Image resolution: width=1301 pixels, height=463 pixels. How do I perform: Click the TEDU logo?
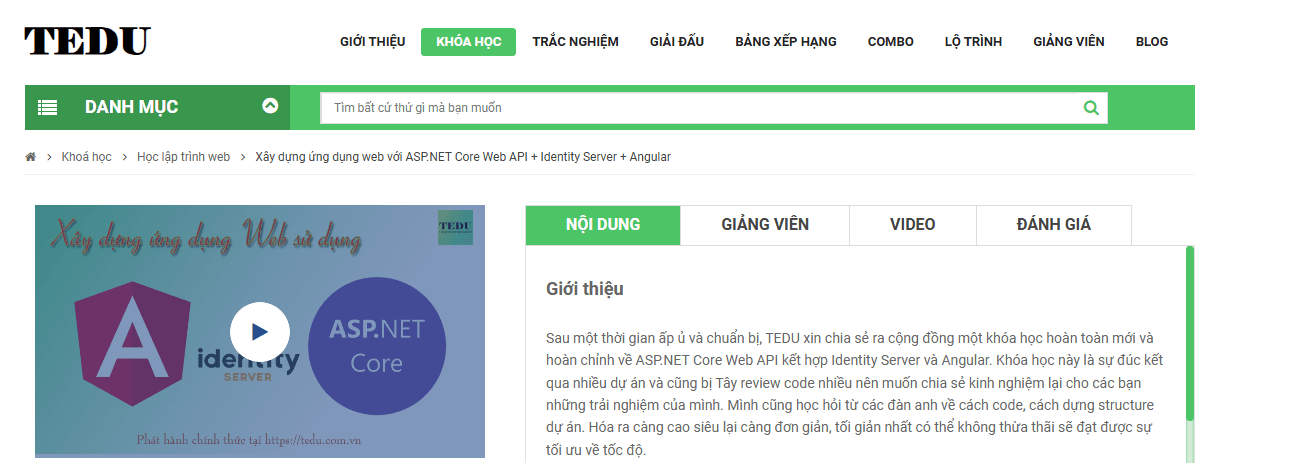click(88, 41)
